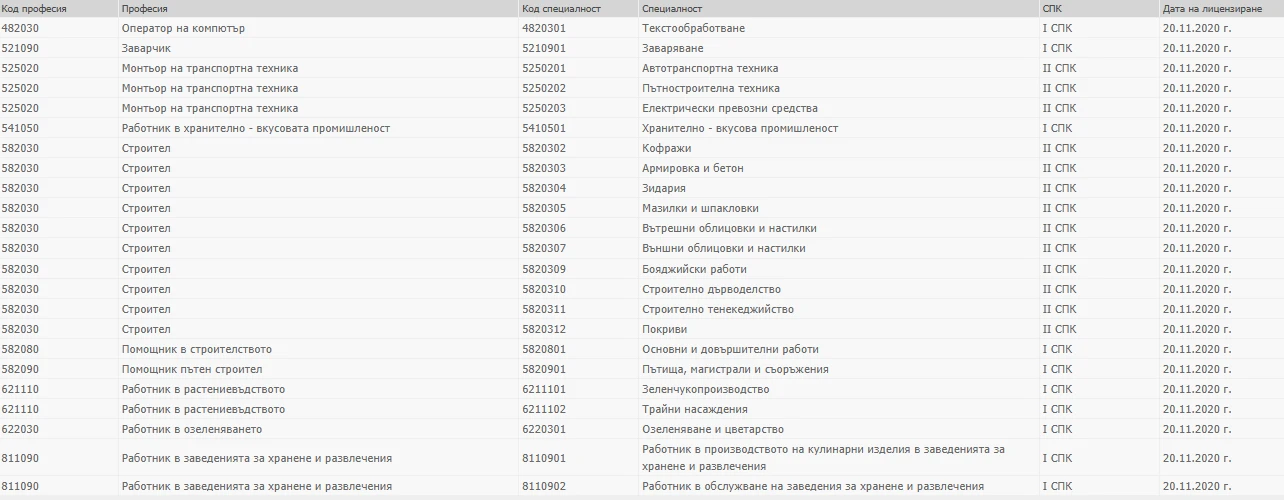This screenshot has height=500, width=1284.
Task: Select the Строително тенекеджийство cell
Action: tap(717, 309)
